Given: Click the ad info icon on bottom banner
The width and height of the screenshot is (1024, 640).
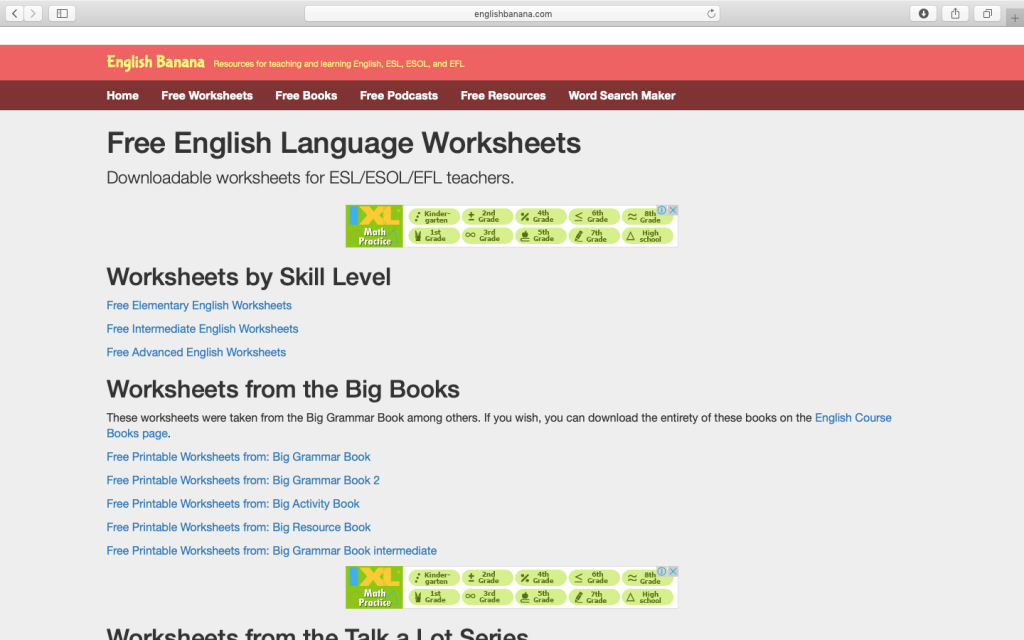Looking at the screenshot, I should click(x=662, y=571).
